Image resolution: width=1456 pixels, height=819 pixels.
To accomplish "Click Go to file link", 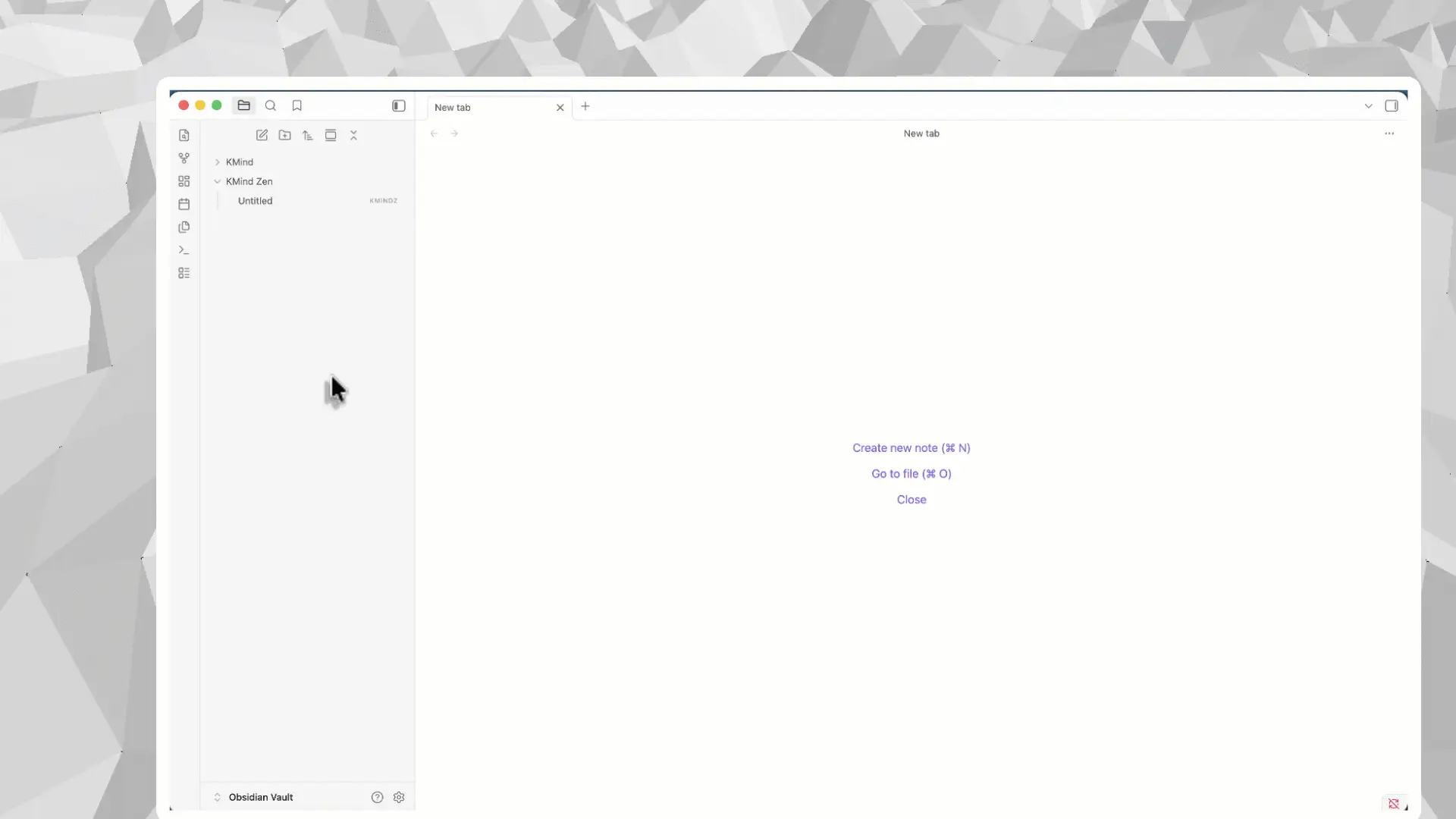I will [912, 474].
